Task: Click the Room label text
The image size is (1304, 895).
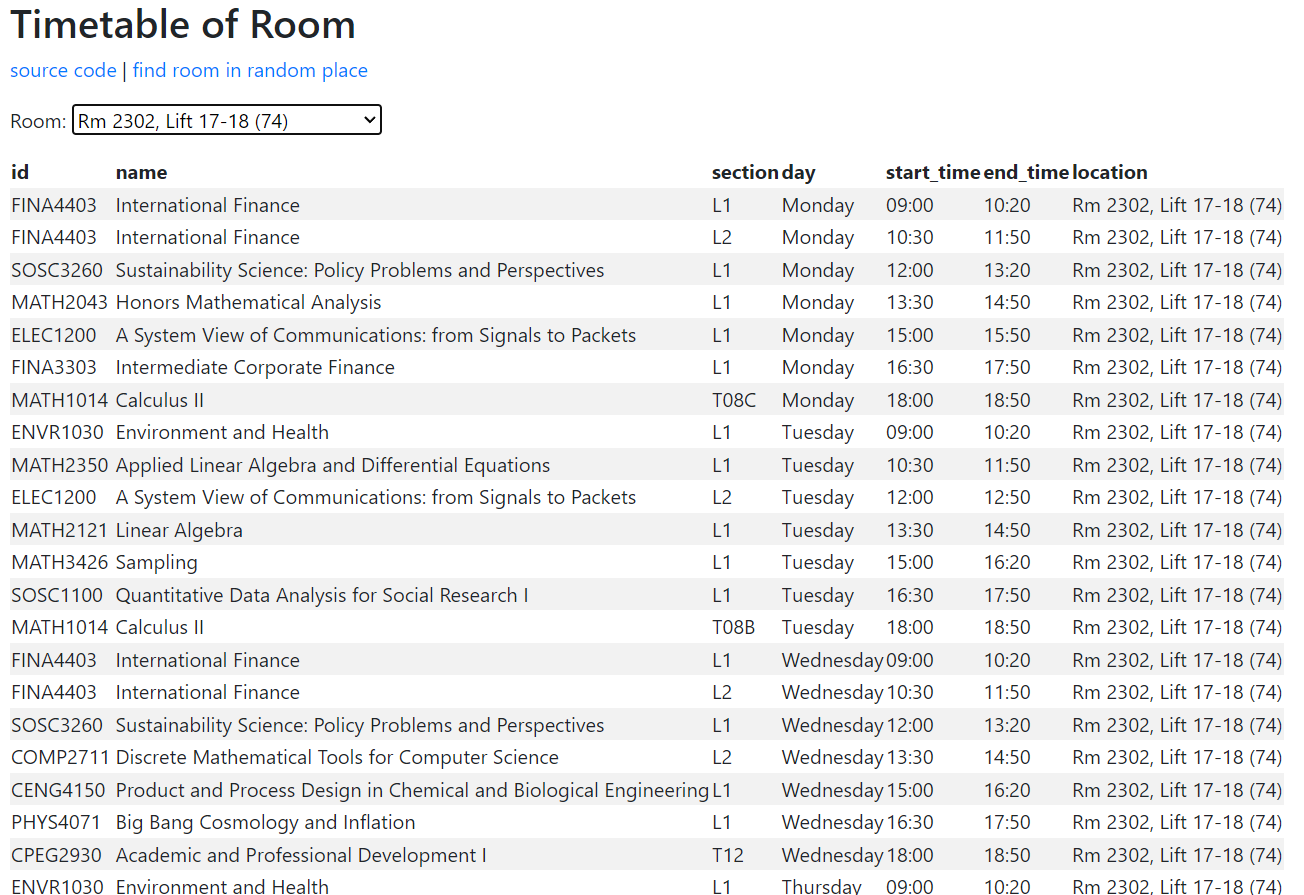Action: pyautogui.click(x=39, y=122)
